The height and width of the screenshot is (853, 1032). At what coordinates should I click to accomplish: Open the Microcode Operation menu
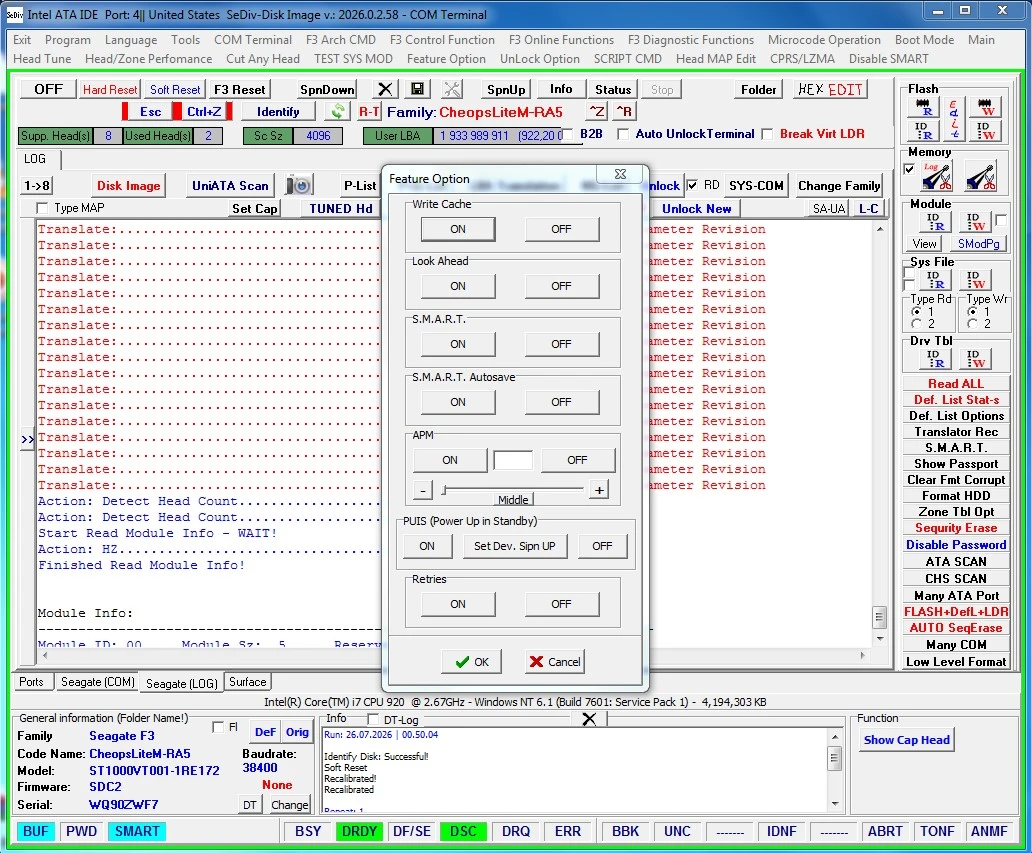tap(824, 39)
